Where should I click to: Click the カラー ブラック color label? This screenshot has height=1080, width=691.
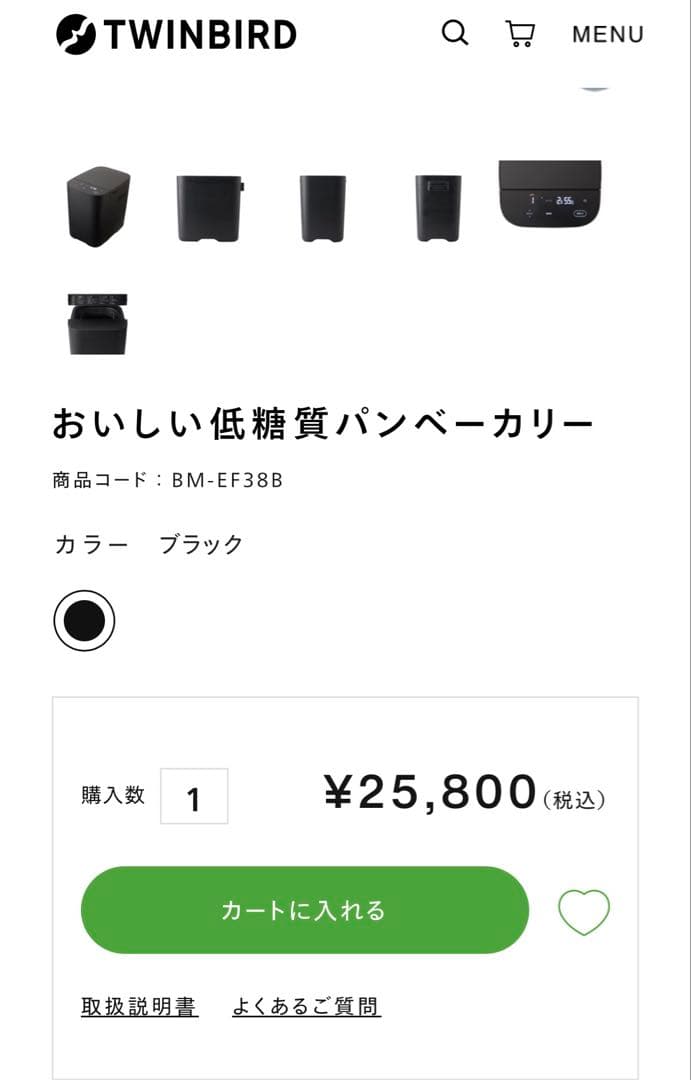pos(149,545)
